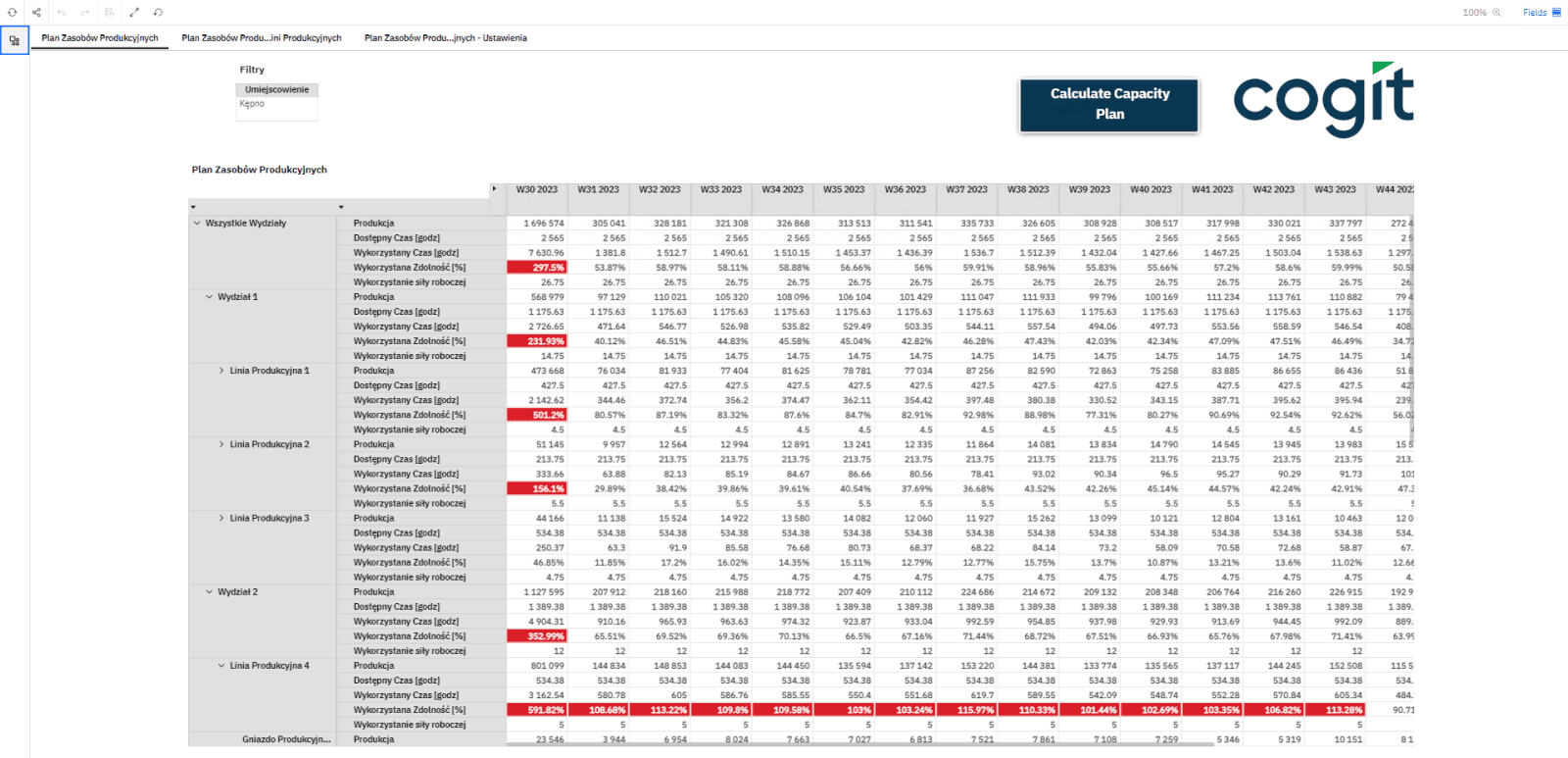The height and width of the screenshot is (758, 1568).
Task: Click the redo arrow icon
Action: pos(85,13)
